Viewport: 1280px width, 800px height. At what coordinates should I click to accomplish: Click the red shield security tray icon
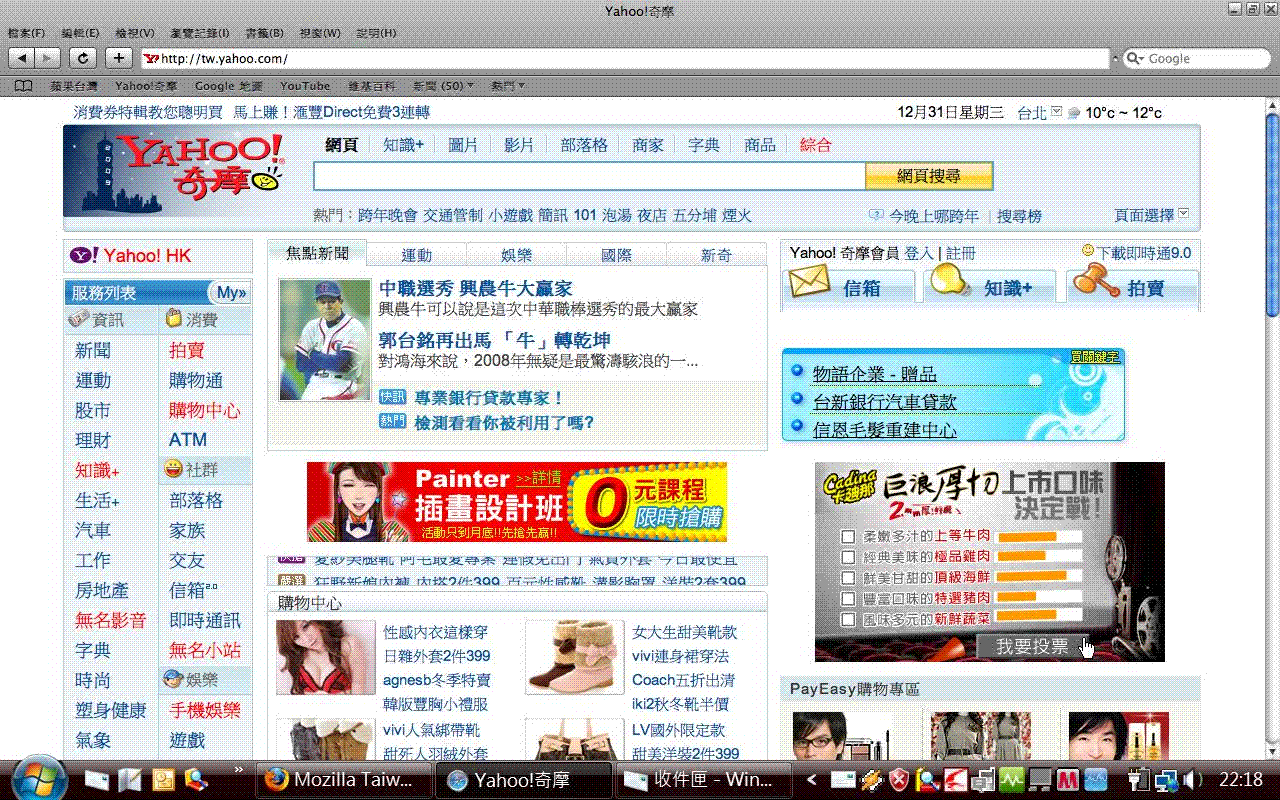pos(898,780)
